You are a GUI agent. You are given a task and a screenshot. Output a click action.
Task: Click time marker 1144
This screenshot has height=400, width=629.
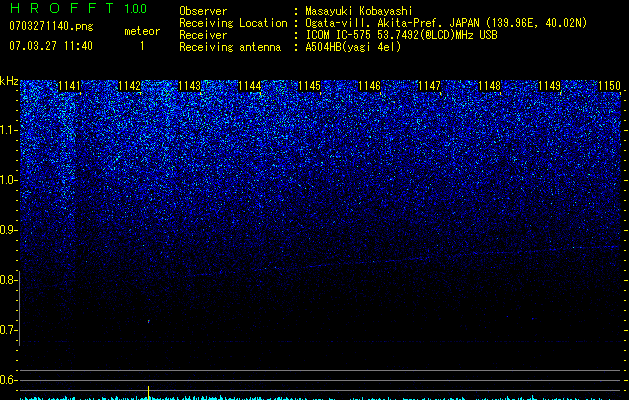point(250,86)
